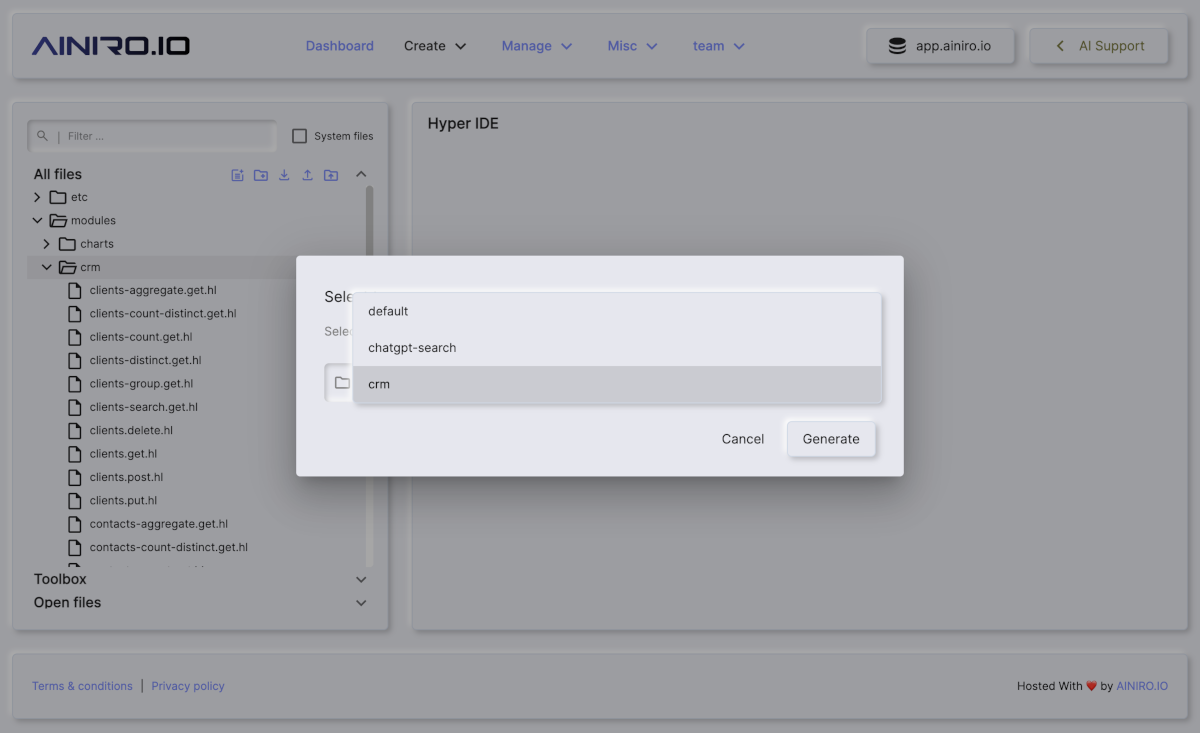
Task: Click the file icon of clients.put.hl
Action: [75, 500]
